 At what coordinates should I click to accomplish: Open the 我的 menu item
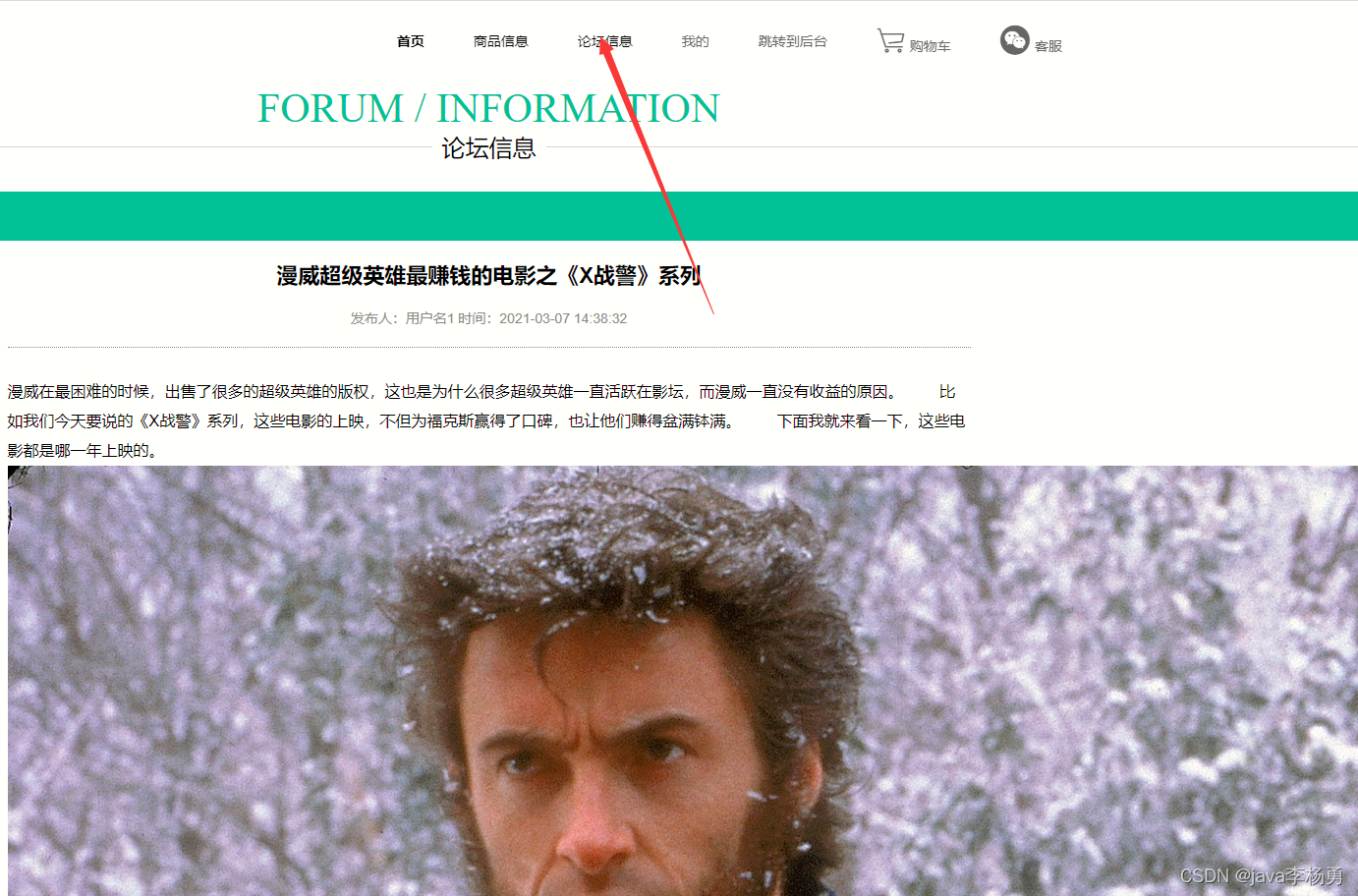pos(696,41)
